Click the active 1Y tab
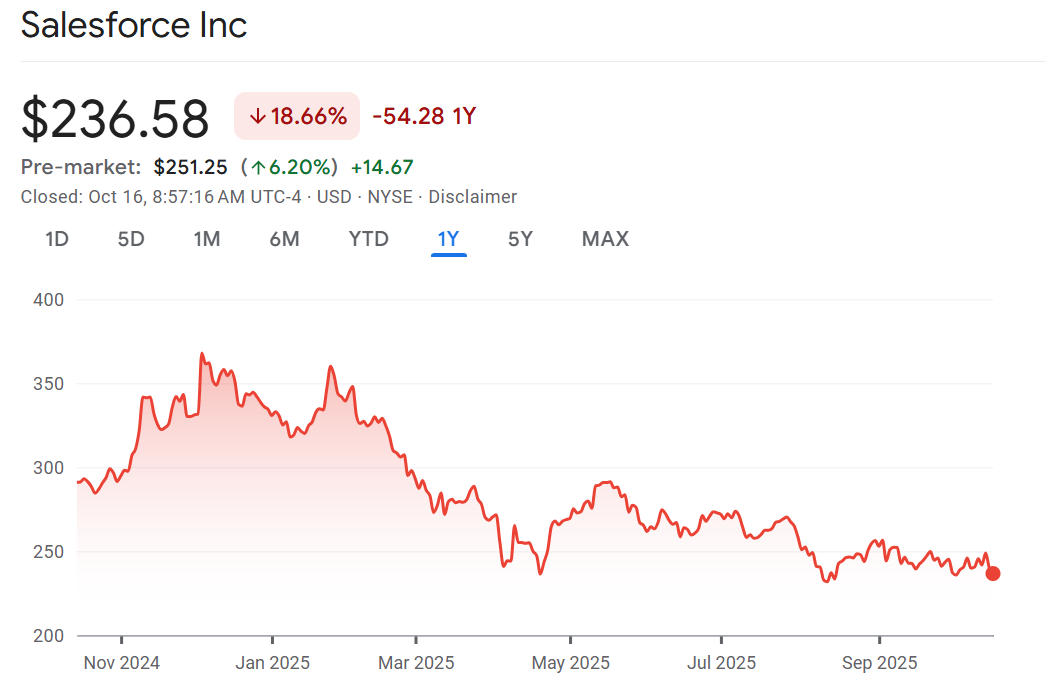 tap(448, 239)
